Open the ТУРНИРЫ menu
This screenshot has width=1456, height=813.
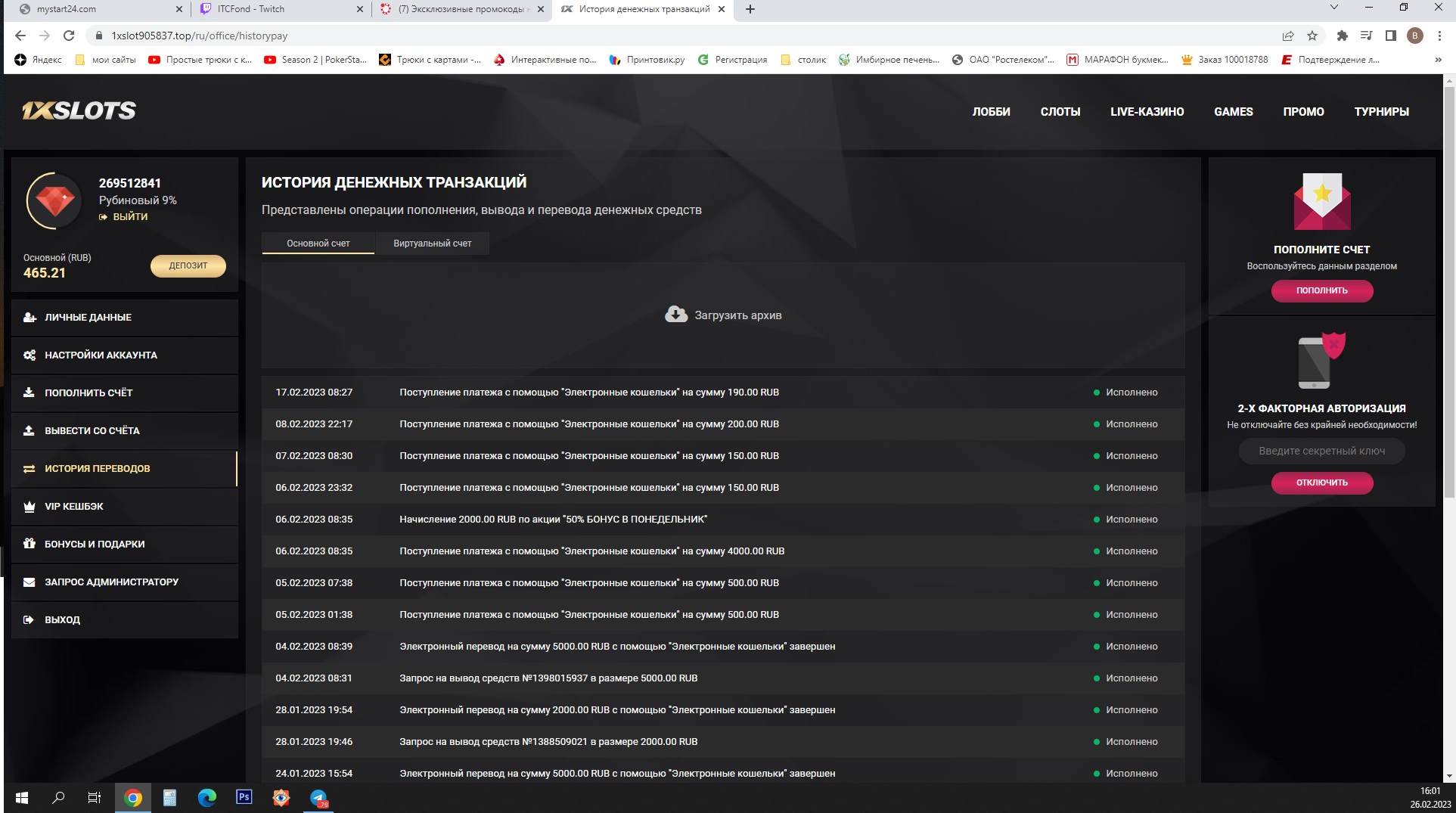pyautogui.click(x=1381, y=111)
